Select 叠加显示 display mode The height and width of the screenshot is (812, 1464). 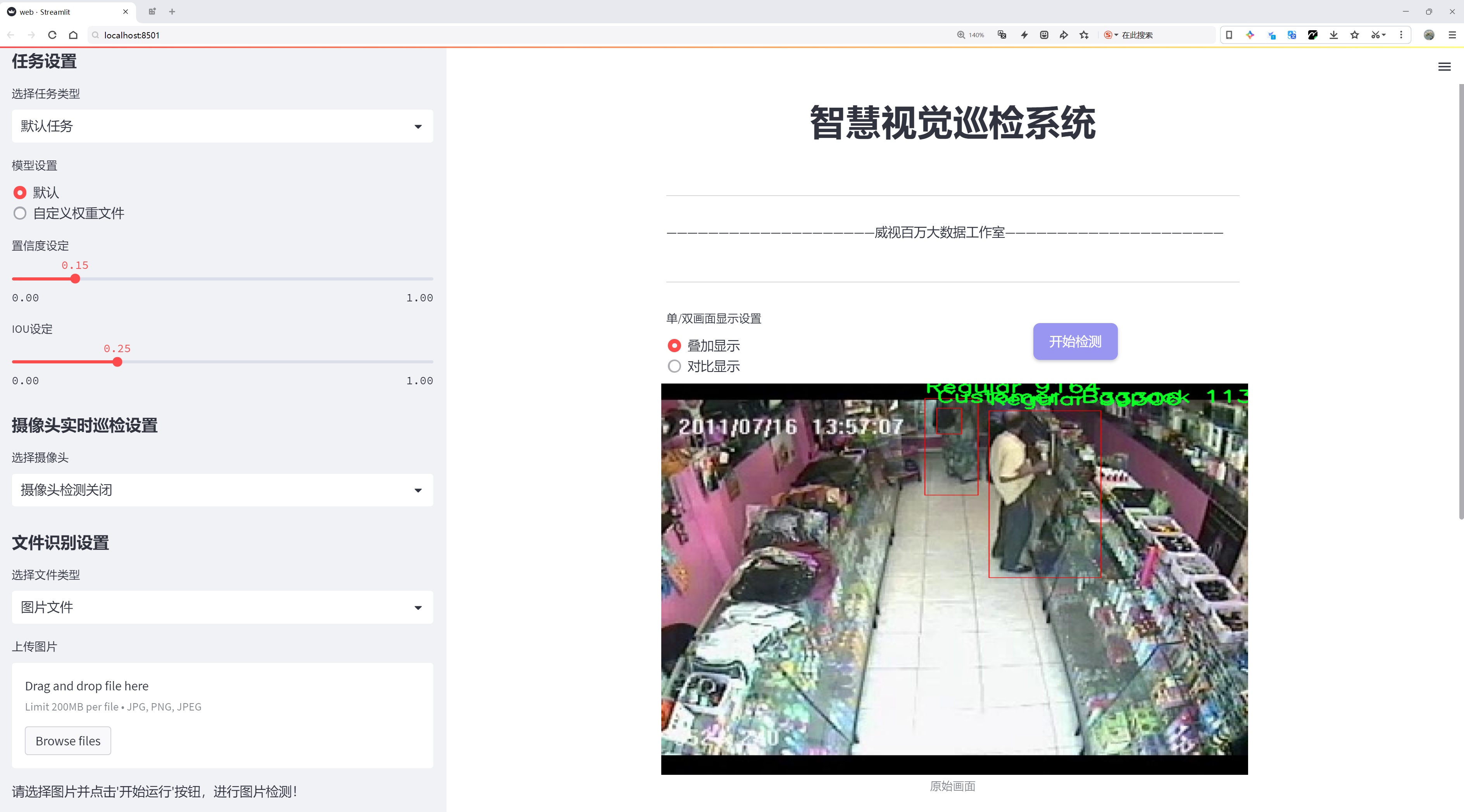coord(674,346)
